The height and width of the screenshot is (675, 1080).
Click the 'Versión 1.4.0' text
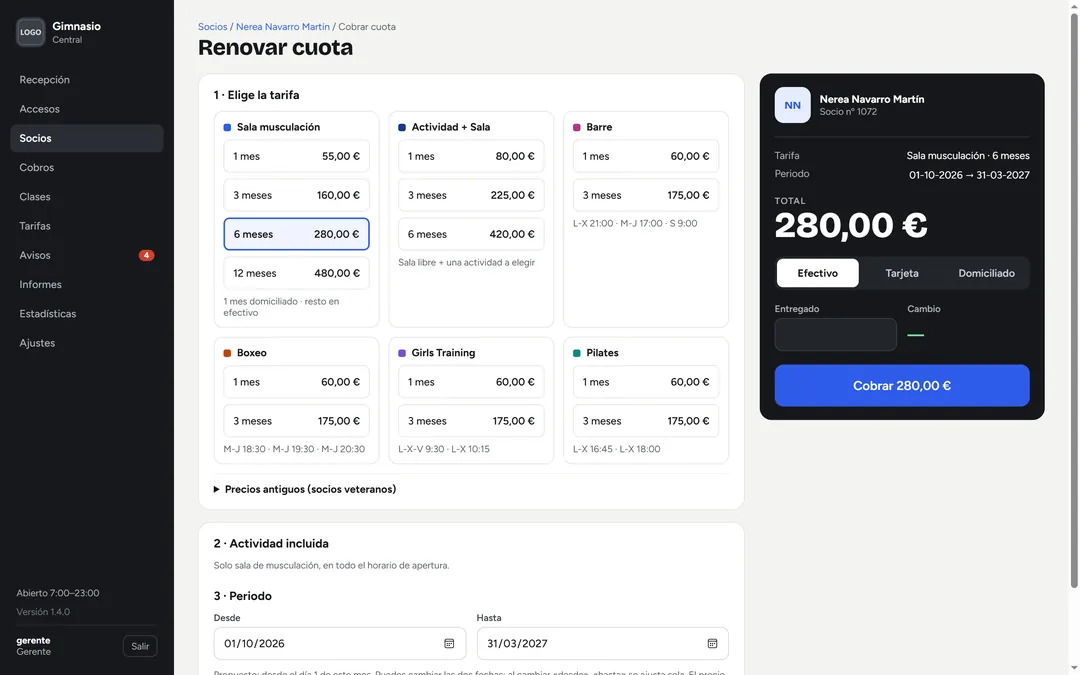coord(43,612)
